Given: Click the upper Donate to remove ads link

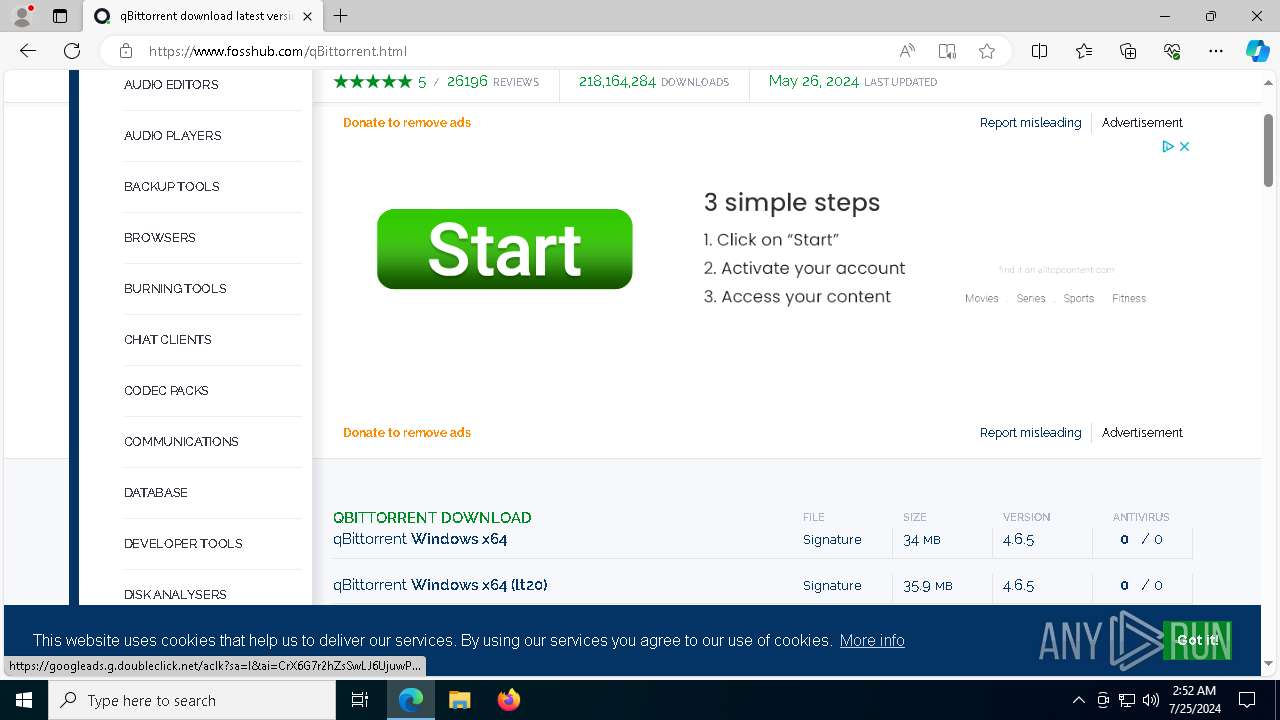Looking at the screenshot, I should click(x=407, y=123).
